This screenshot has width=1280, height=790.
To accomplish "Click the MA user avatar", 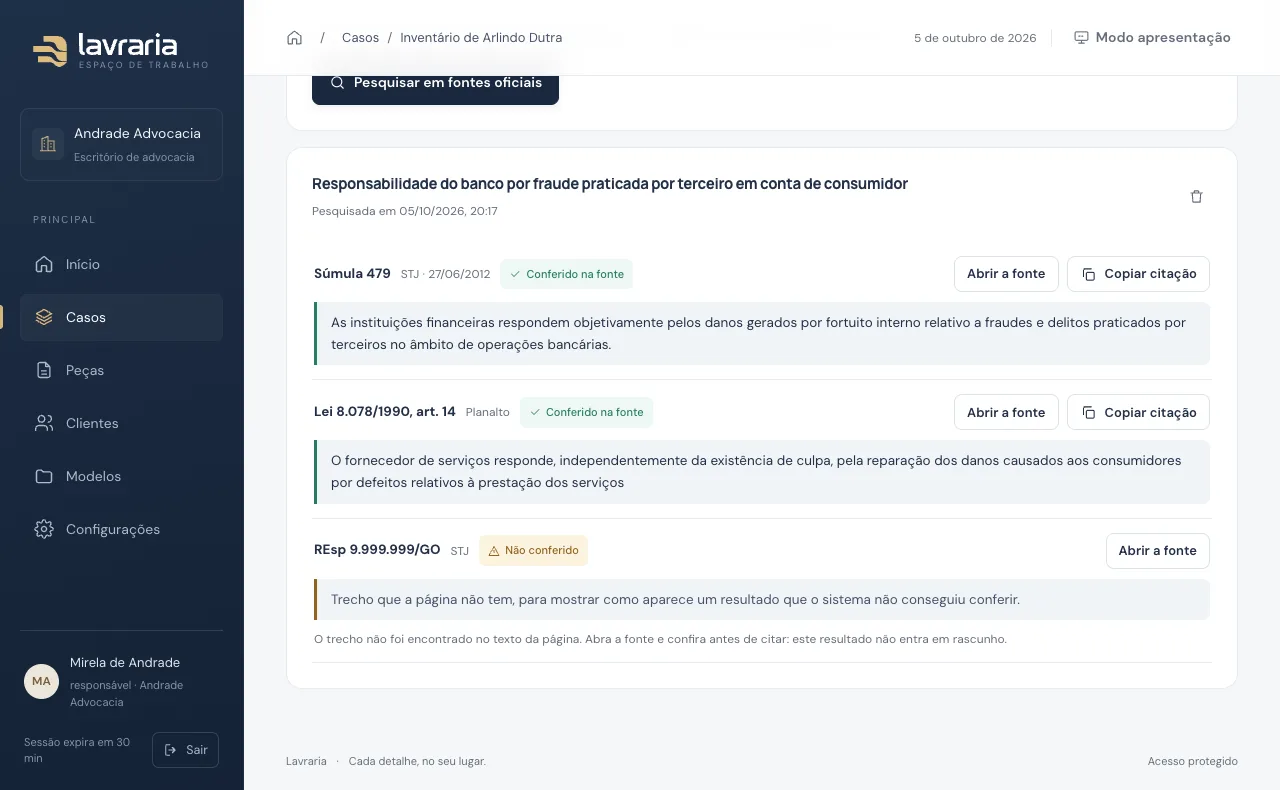I will (41, 681).
